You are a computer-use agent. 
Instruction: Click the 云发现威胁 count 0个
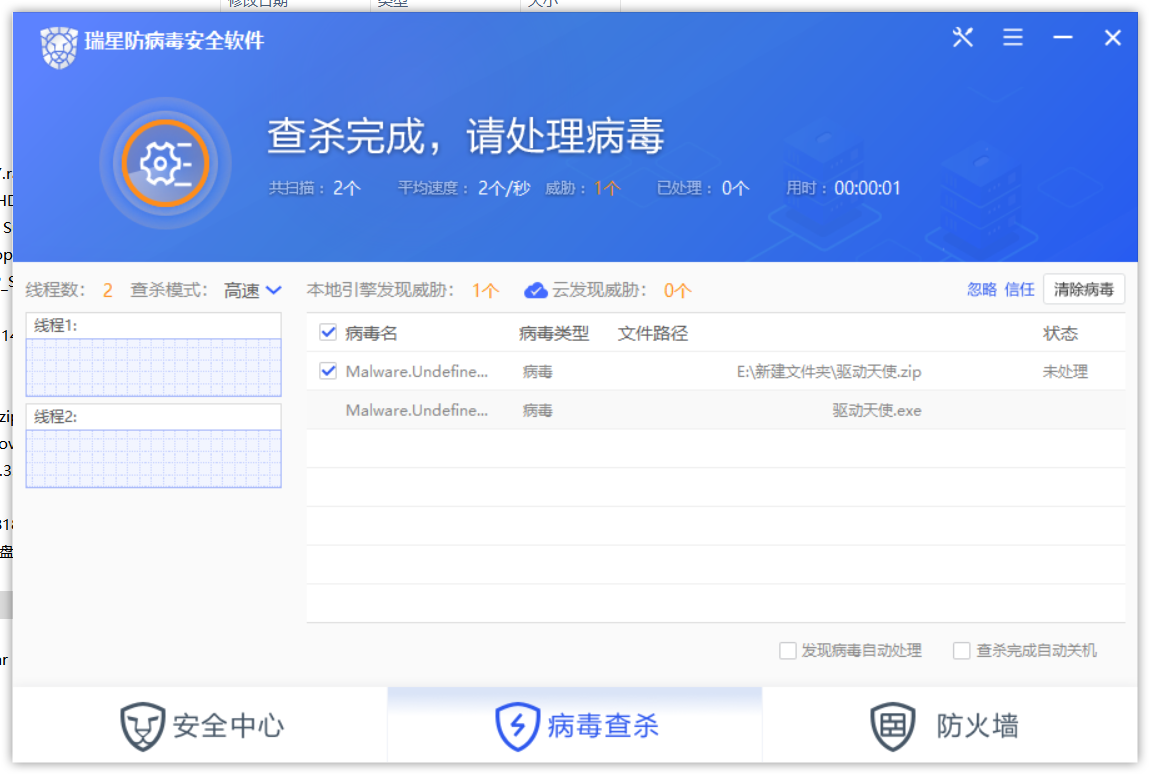coord(678,291)
